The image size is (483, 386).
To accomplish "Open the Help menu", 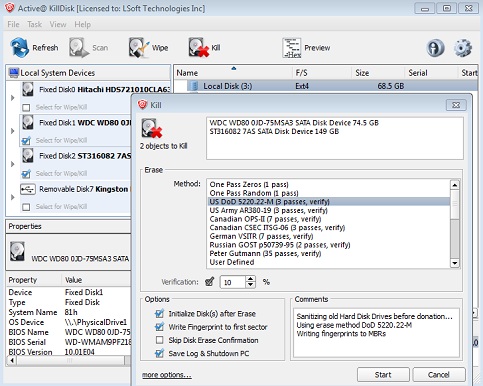I will [83, 24].
